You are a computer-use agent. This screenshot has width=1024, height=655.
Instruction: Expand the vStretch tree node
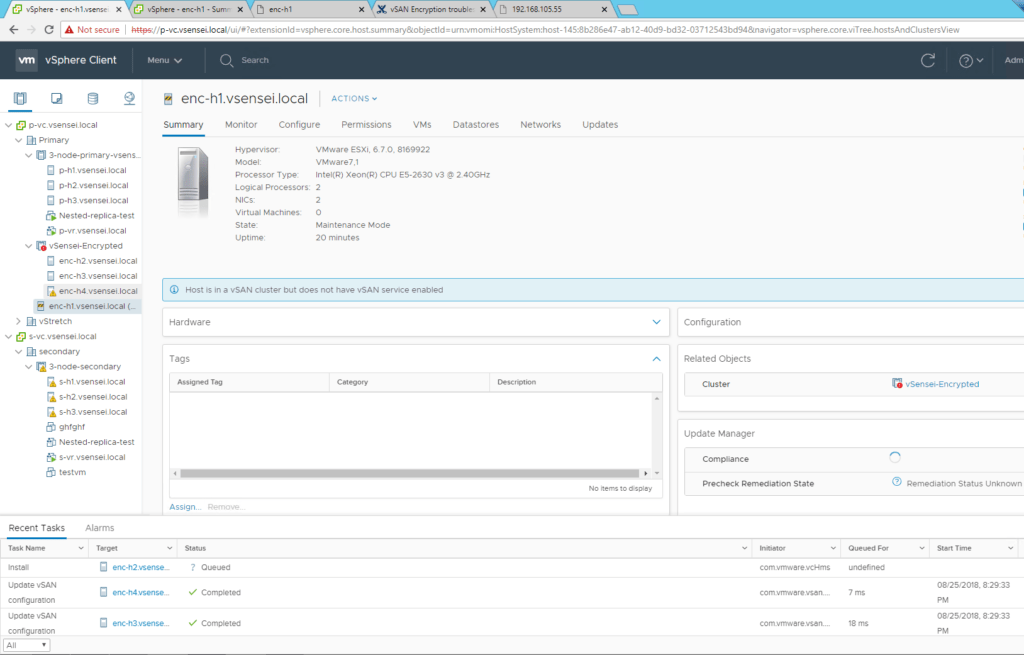(19, 321)
